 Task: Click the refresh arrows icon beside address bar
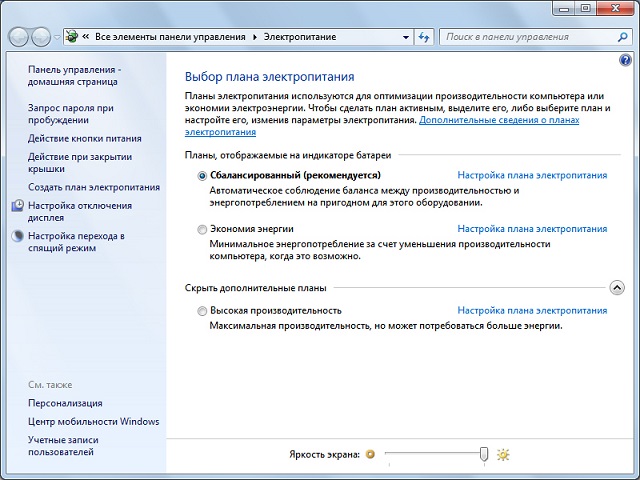(x=424, y=37)
